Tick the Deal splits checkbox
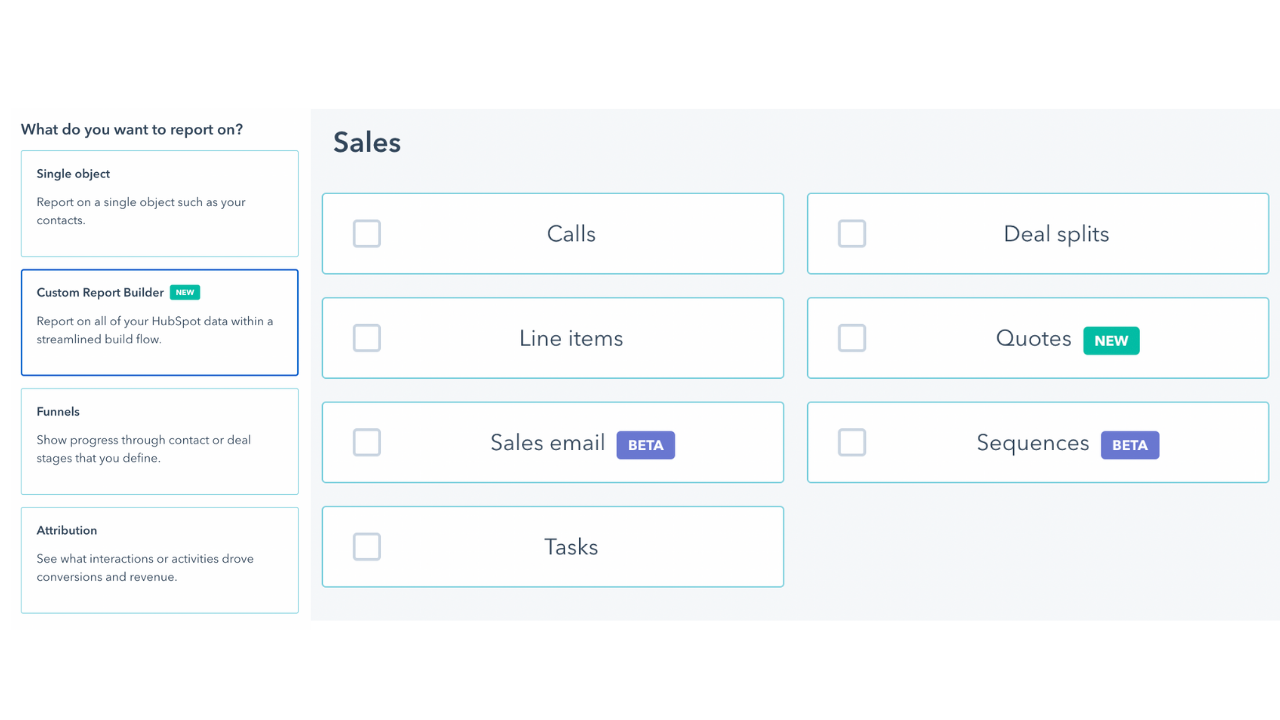Screen dimensions: 1280x720 click(852, 234)
